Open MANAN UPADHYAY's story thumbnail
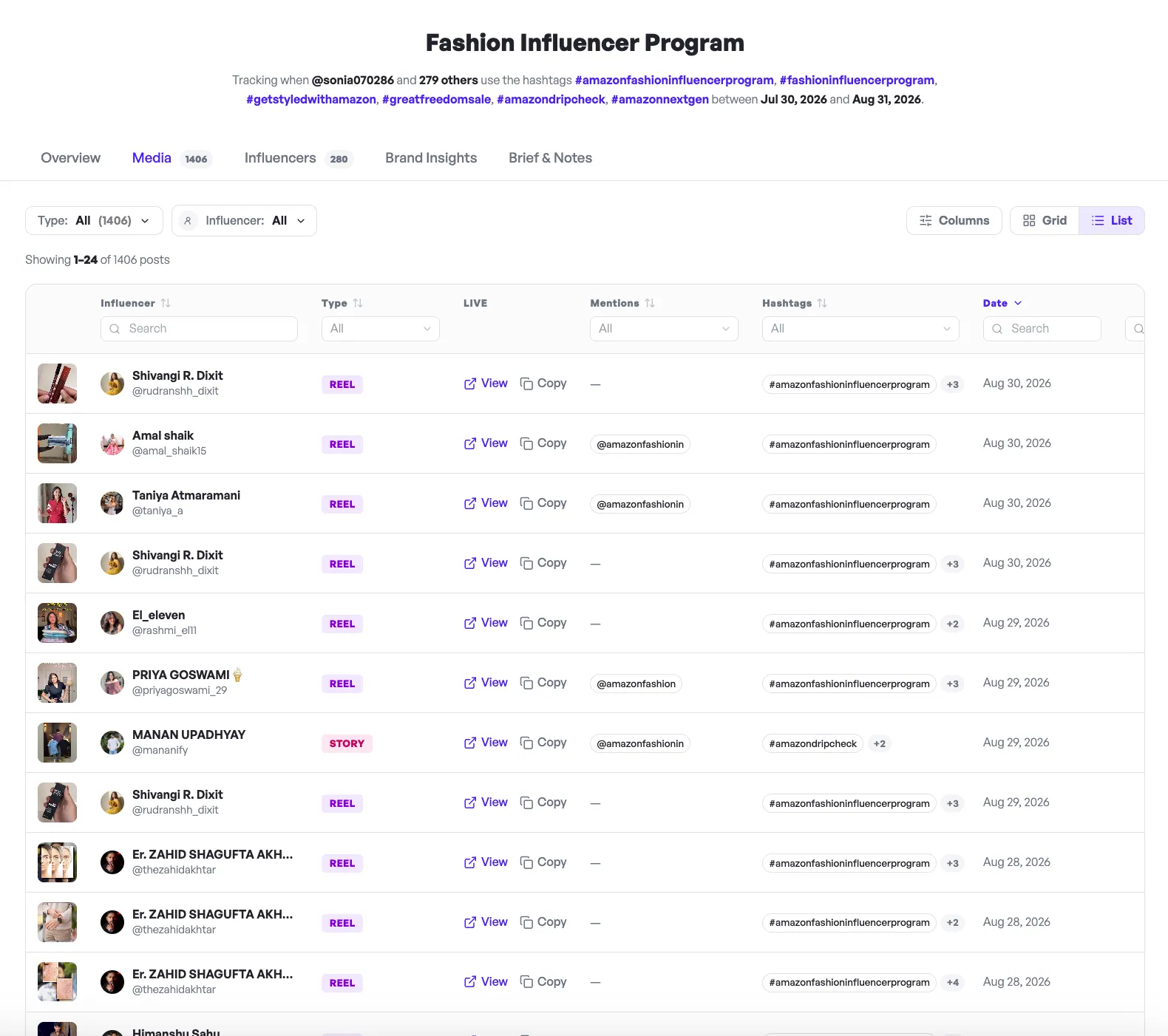Image resolution: width=1168 pixels, height=1036 pixels. coord(57,743)
